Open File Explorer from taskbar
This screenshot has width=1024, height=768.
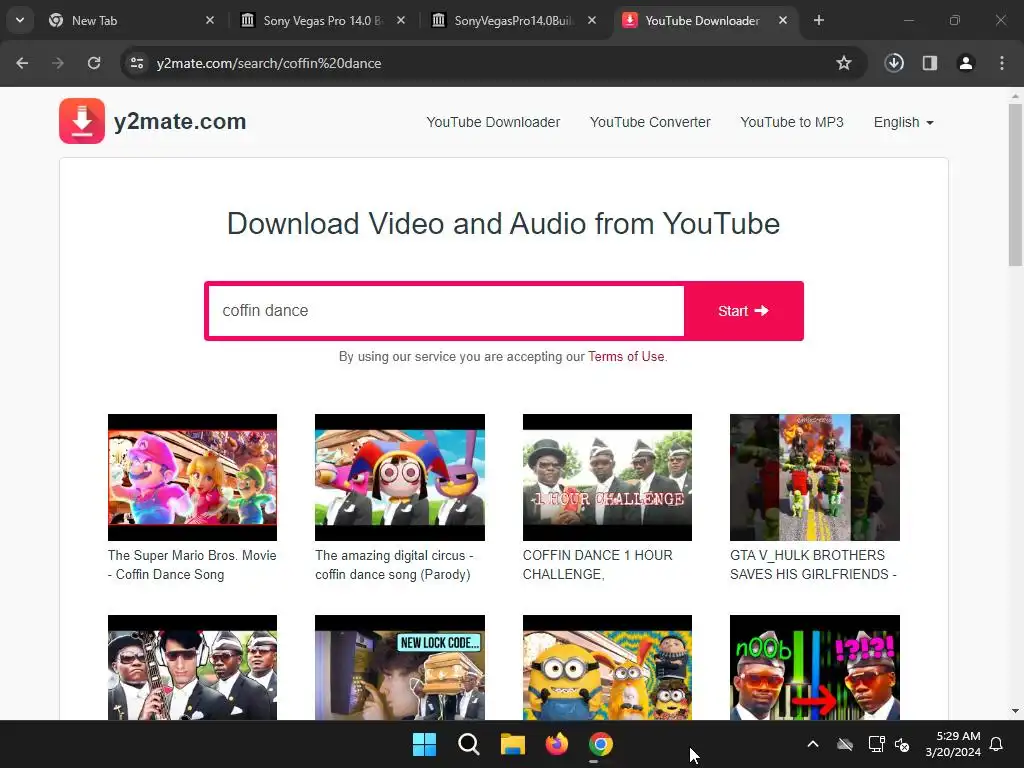click(513, 744)
